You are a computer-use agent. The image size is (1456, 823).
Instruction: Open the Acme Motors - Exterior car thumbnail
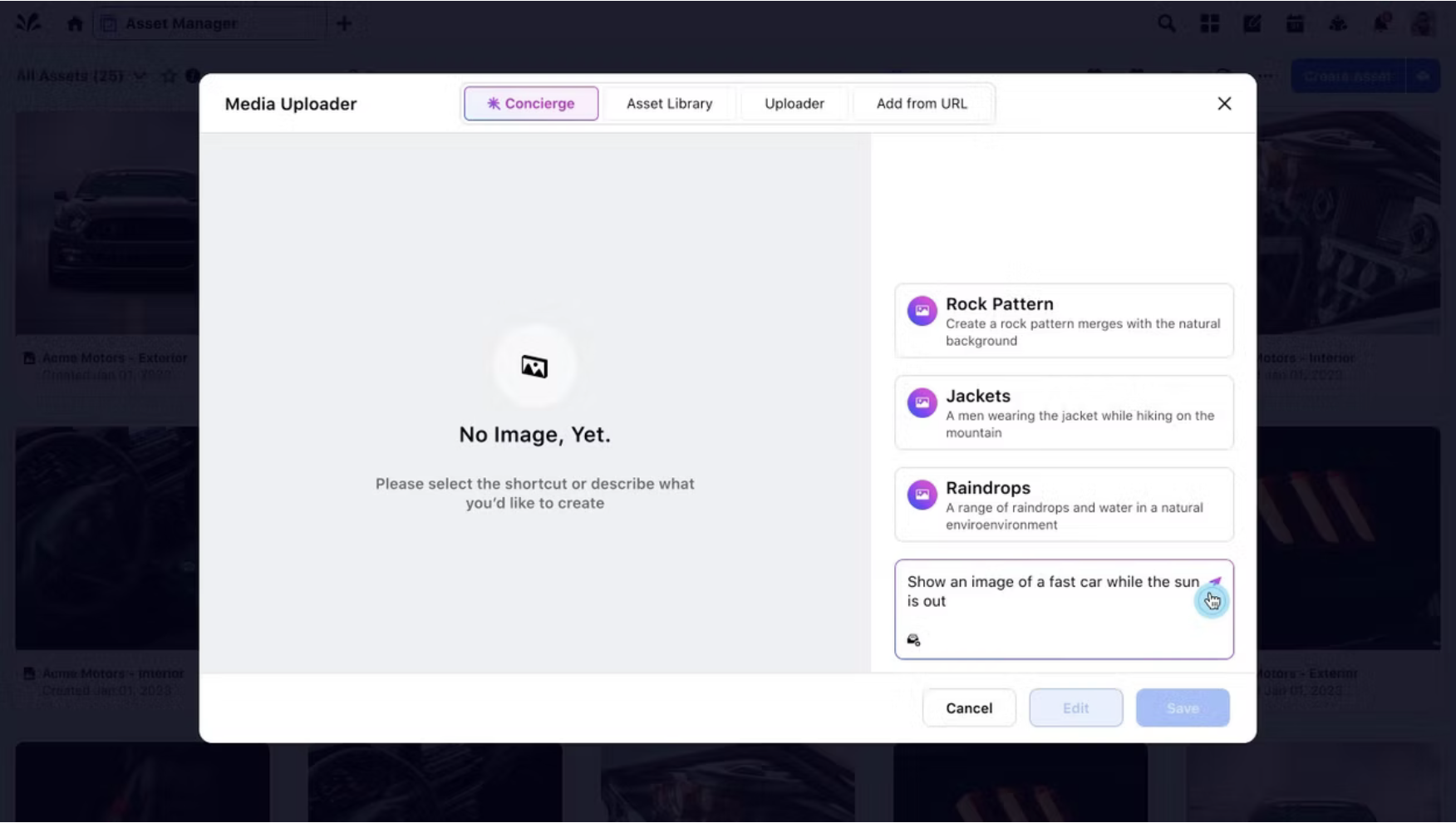pos(107,223)
